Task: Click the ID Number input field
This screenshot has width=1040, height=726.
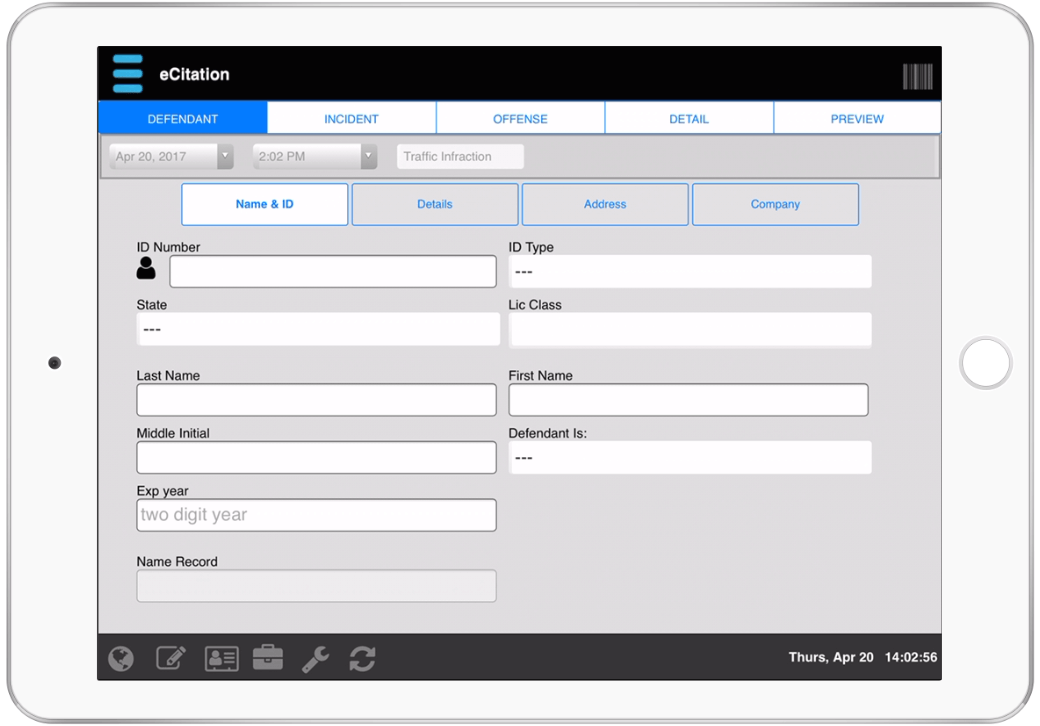Action: click(x=333, y=272)
